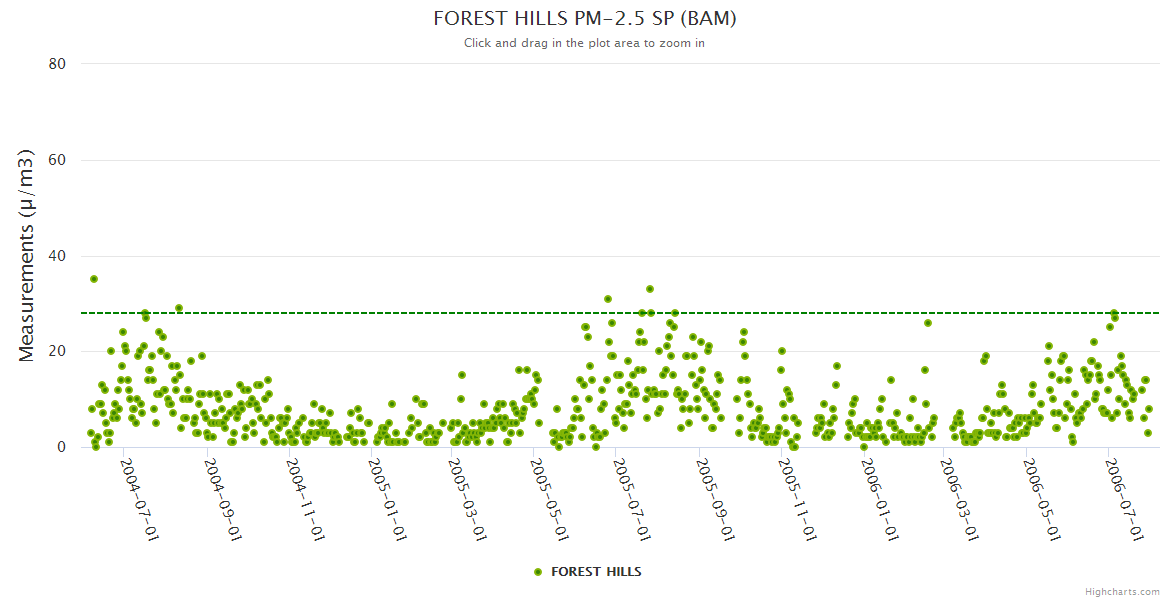Click the 80 y-axis tick label
Viewport: 1170px width, 600px height.
coord(57,64)
